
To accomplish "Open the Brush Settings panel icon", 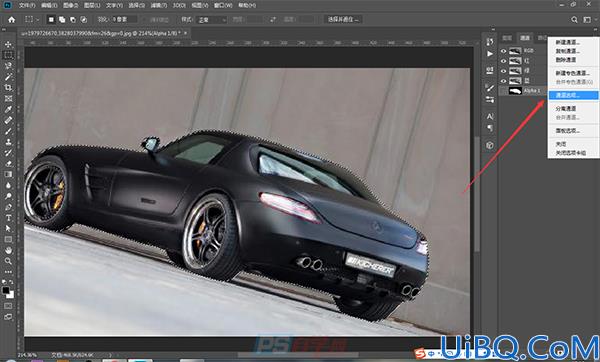I will pyautogui.click(x=490, y=100).
